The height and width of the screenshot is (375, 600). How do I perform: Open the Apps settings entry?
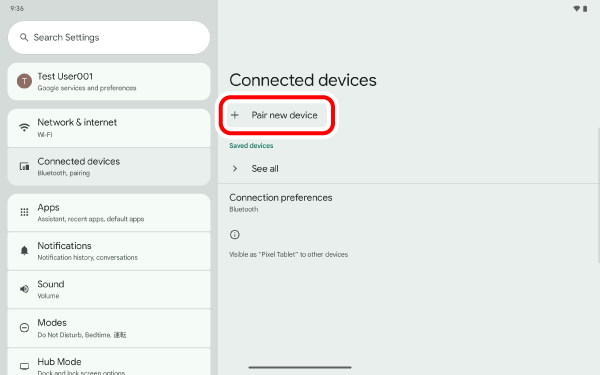(109, 212)
